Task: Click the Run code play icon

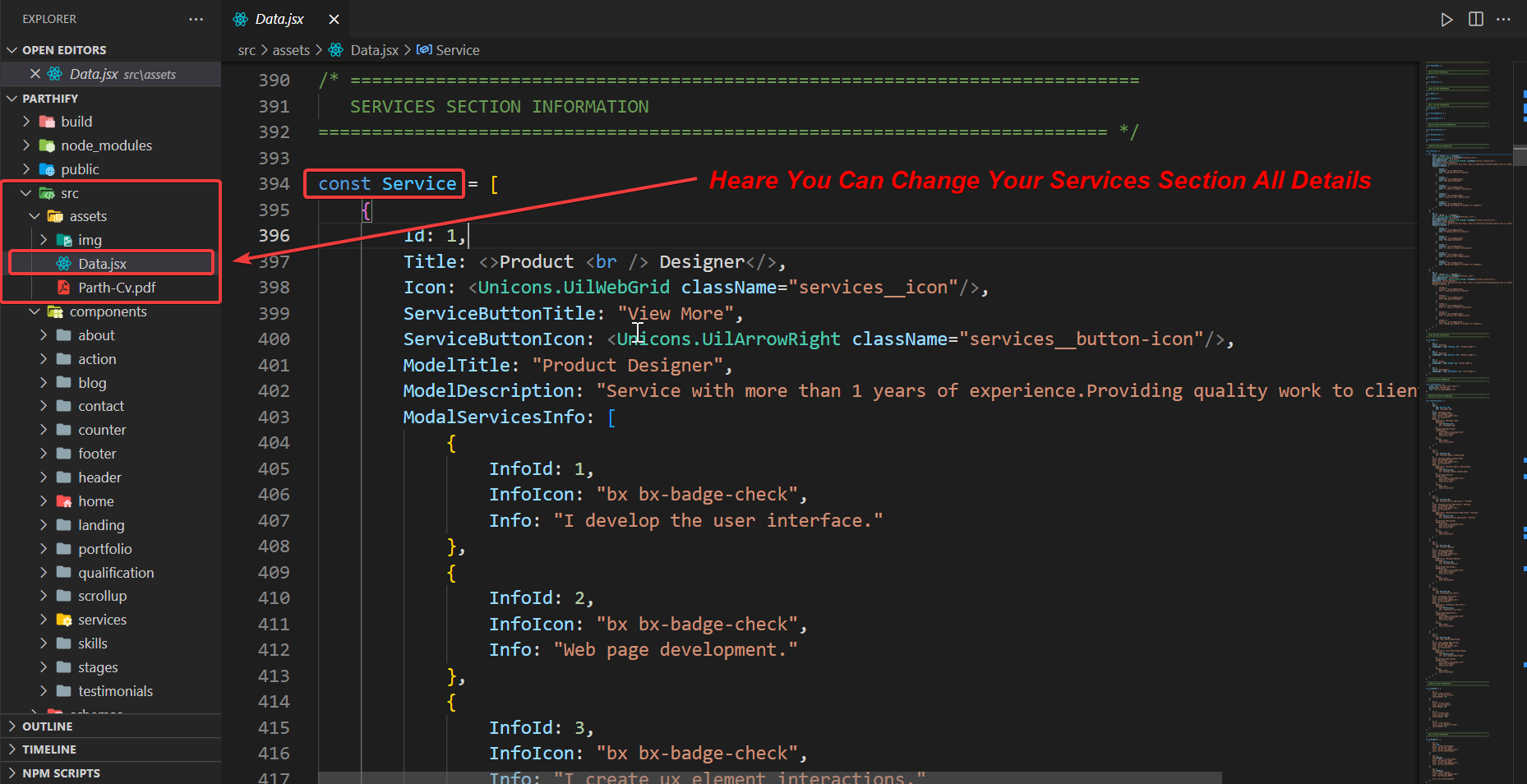Action: (1446, 19)
